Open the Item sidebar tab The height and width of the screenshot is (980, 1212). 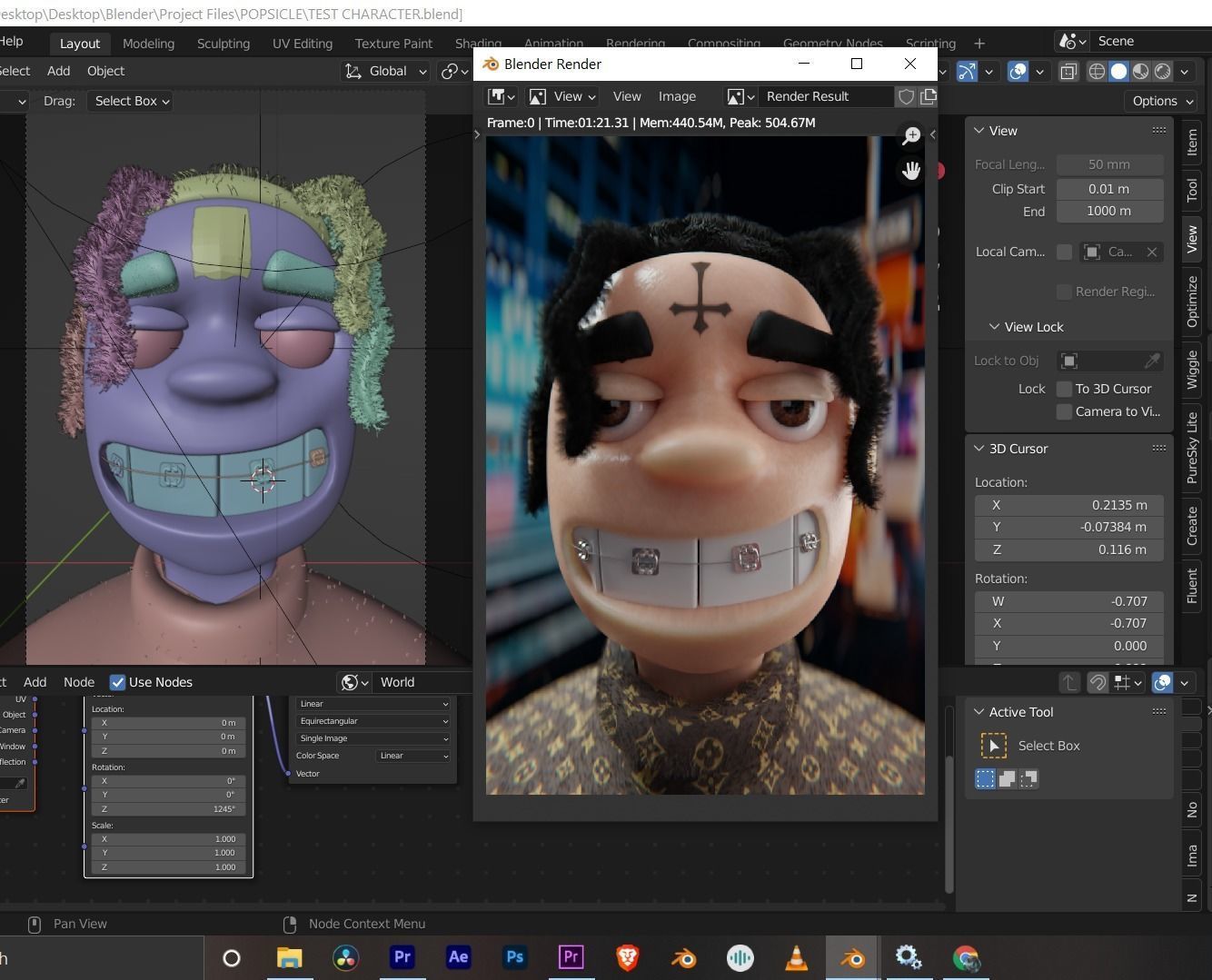1192,143
